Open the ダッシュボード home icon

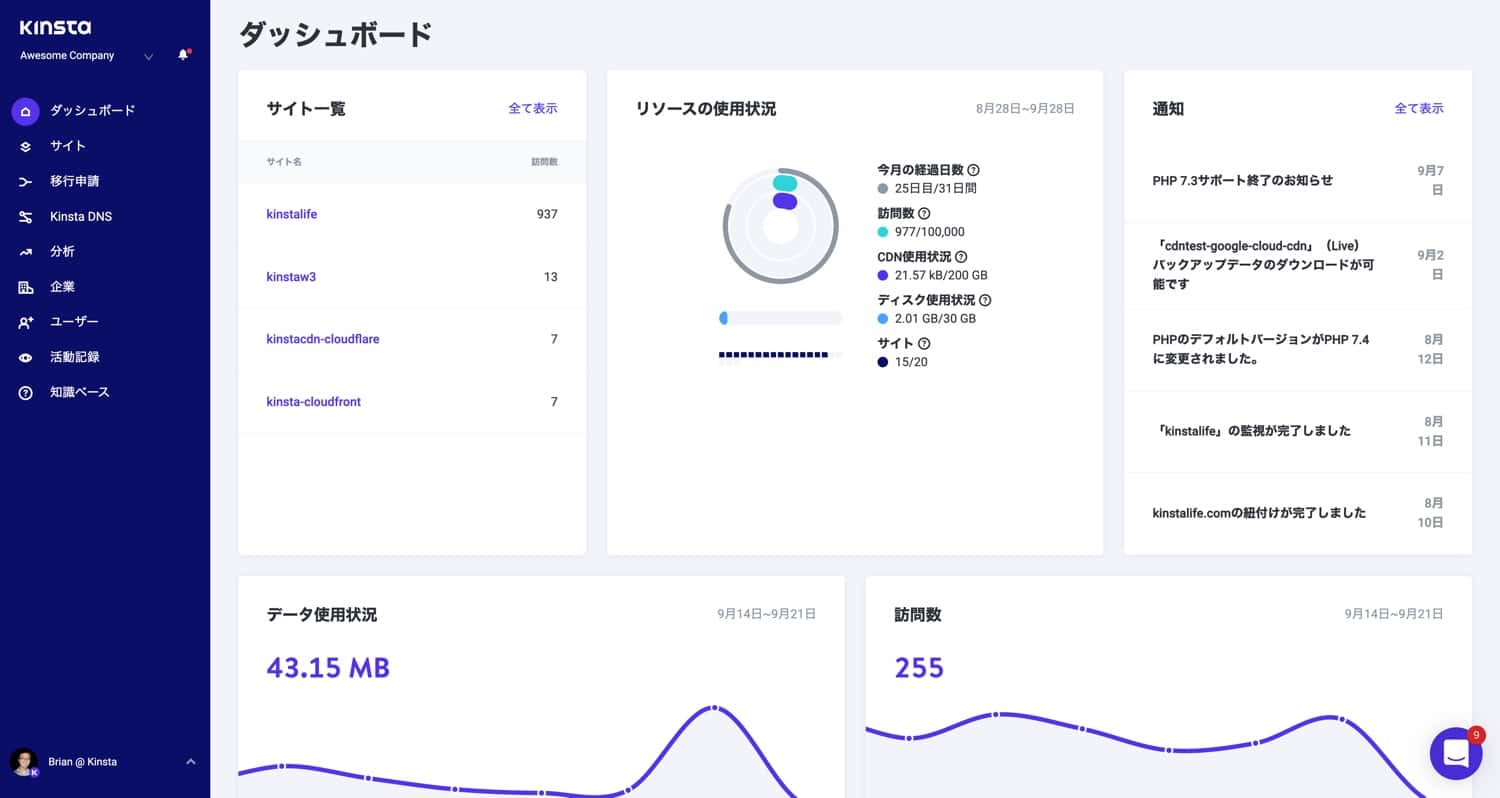click(x=26, y=111)
